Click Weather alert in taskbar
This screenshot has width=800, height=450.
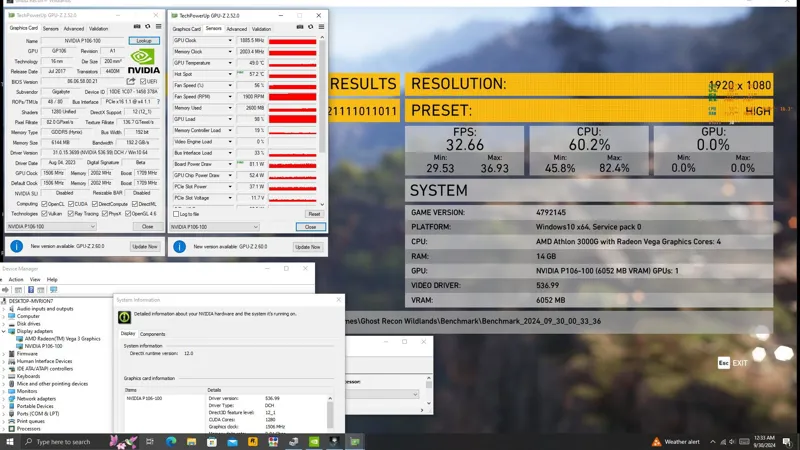pos(676,442)
